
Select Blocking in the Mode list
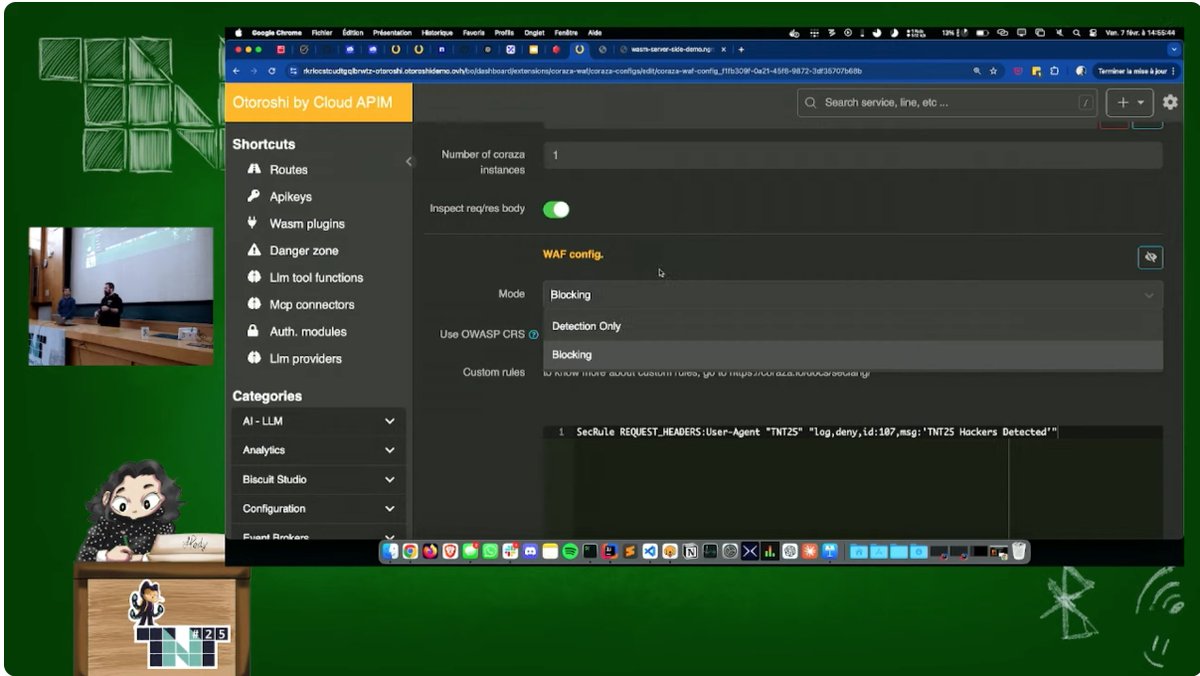[853, 355]
